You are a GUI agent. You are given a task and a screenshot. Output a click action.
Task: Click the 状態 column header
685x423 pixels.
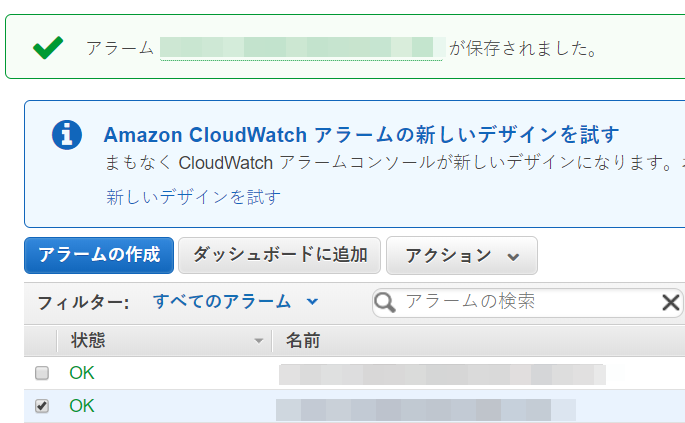[x=88, y=341]
